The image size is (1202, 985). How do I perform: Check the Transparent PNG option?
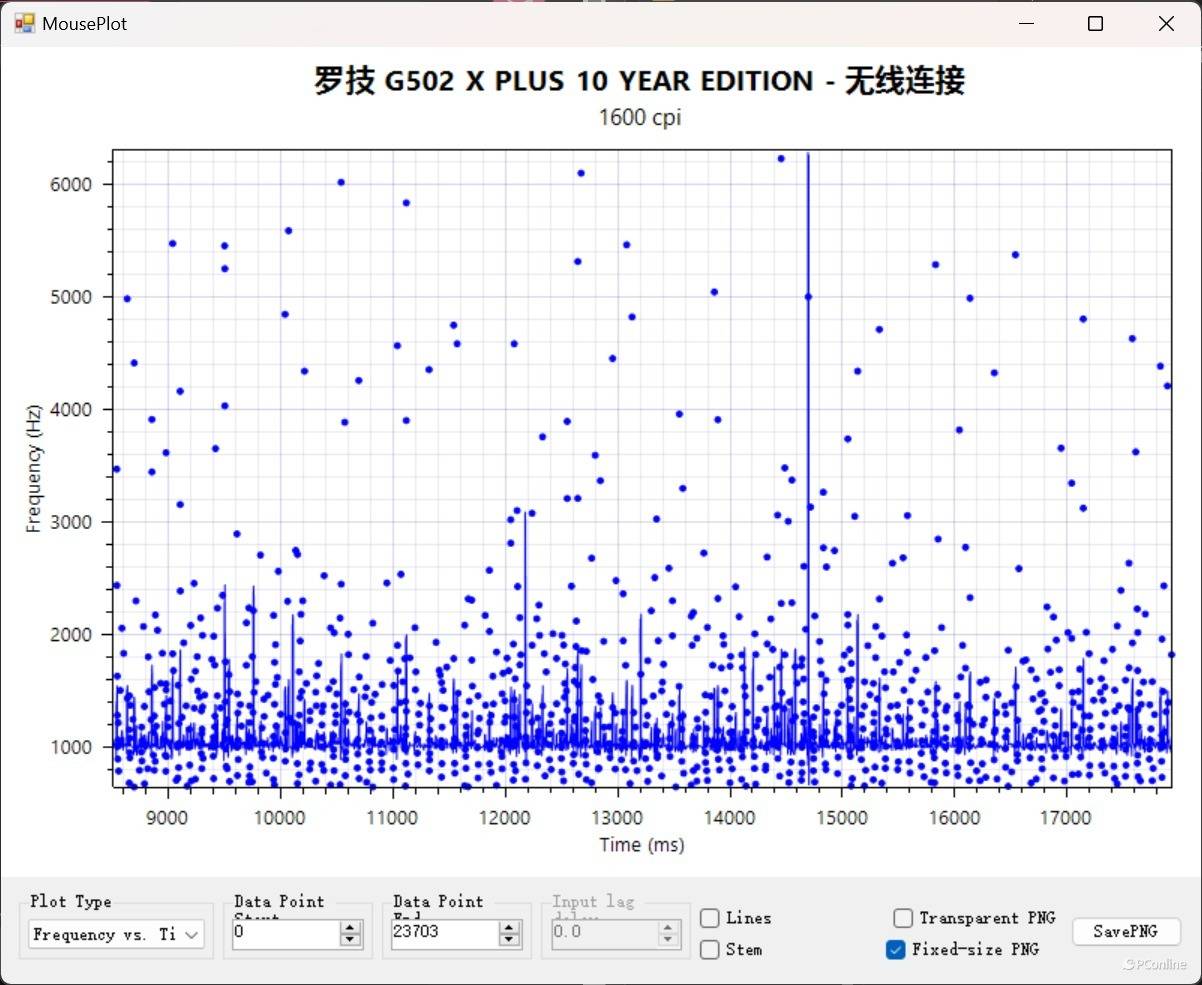coord(903,918)
